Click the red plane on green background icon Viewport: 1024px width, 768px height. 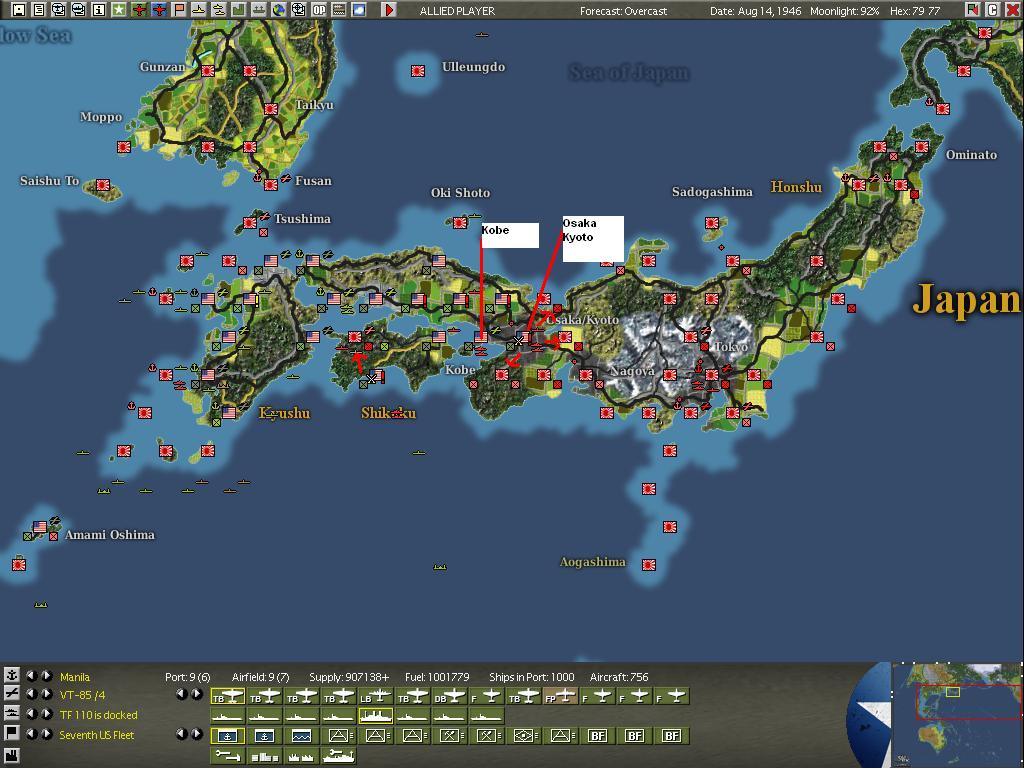138,10
